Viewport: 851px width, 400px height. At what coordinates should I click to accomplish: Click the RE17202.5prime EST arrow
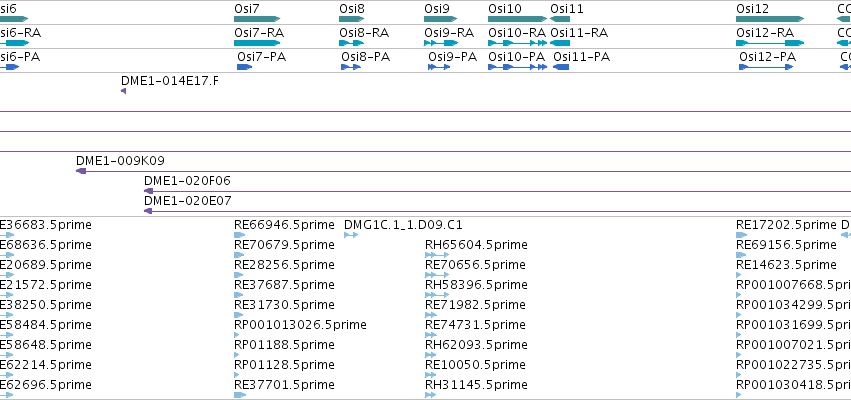tap(742, 235)
